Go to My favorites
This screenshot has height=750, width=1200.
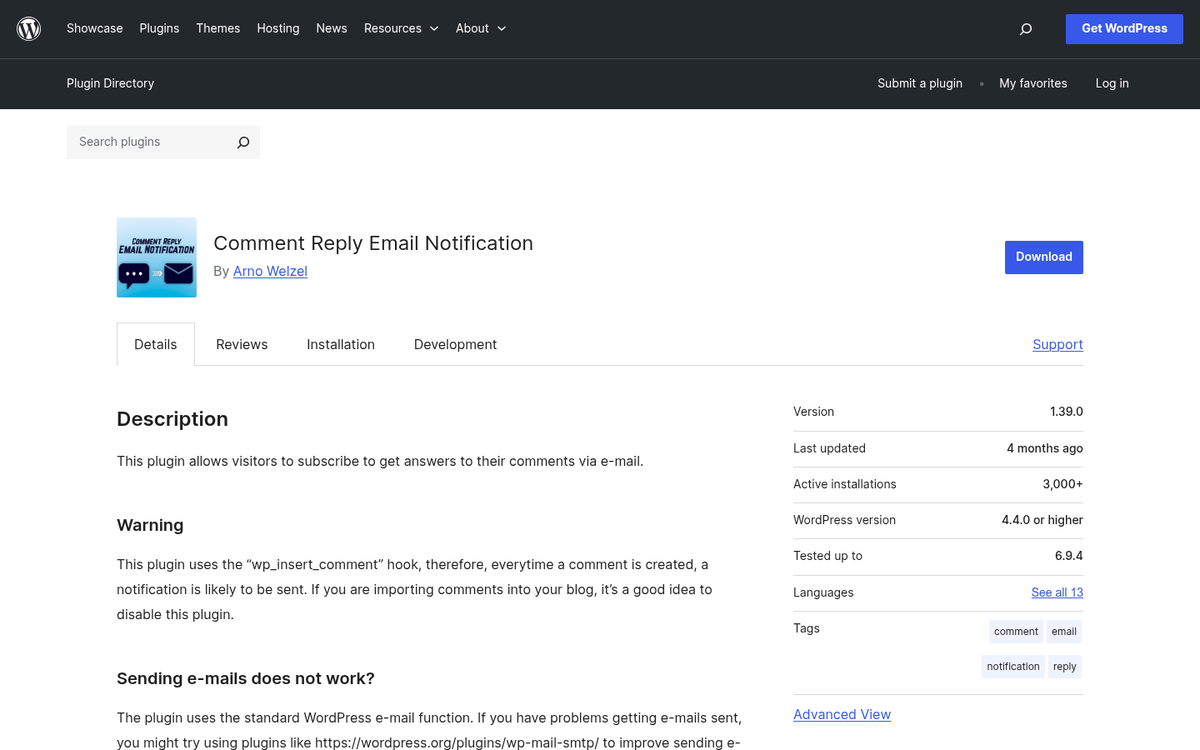point(1032,84)
